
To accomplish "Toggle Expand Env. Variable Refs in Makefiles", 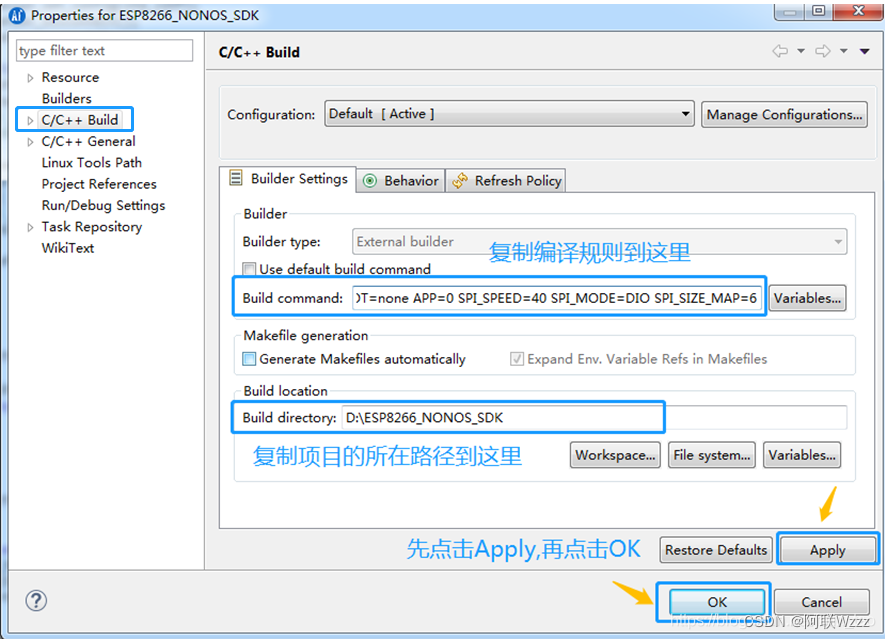I will coord(516,358).
